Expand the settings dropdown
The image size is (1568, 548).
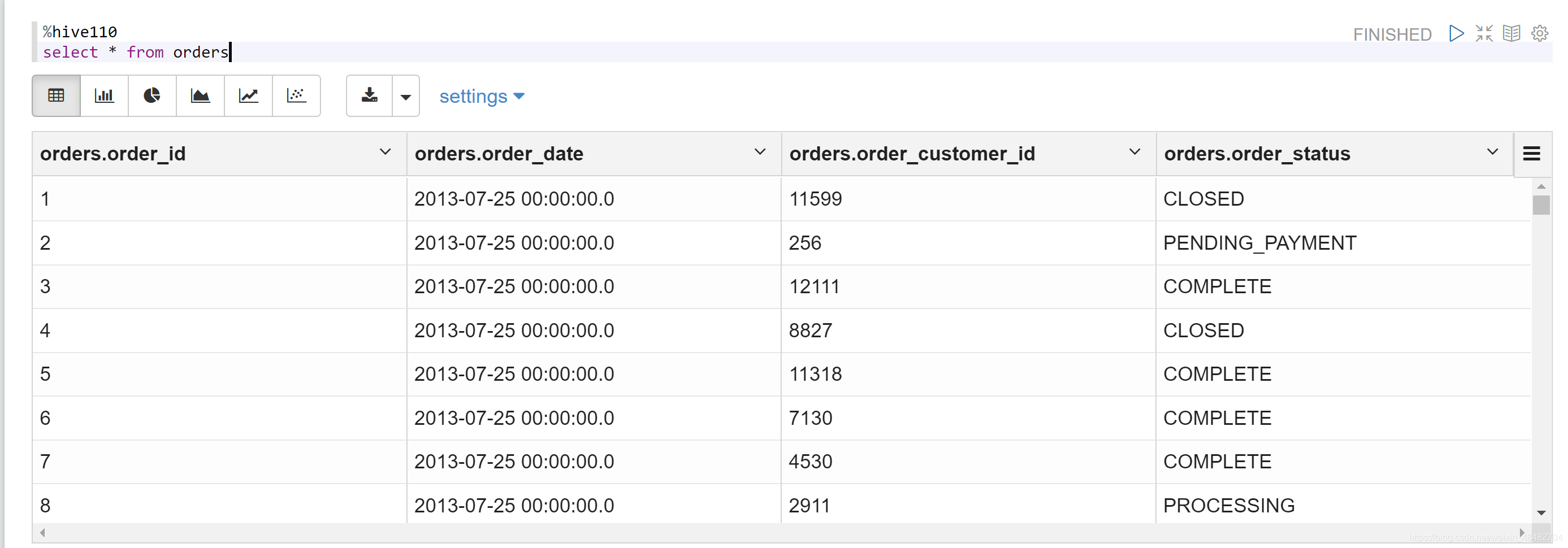(x=482, y=96)
